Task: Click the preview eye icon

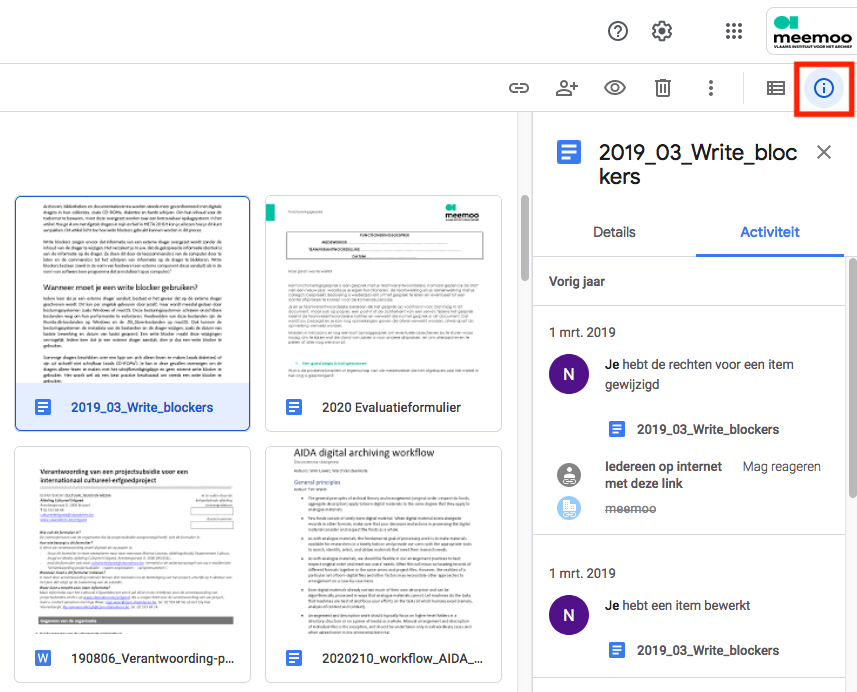Action: [615, 88]
